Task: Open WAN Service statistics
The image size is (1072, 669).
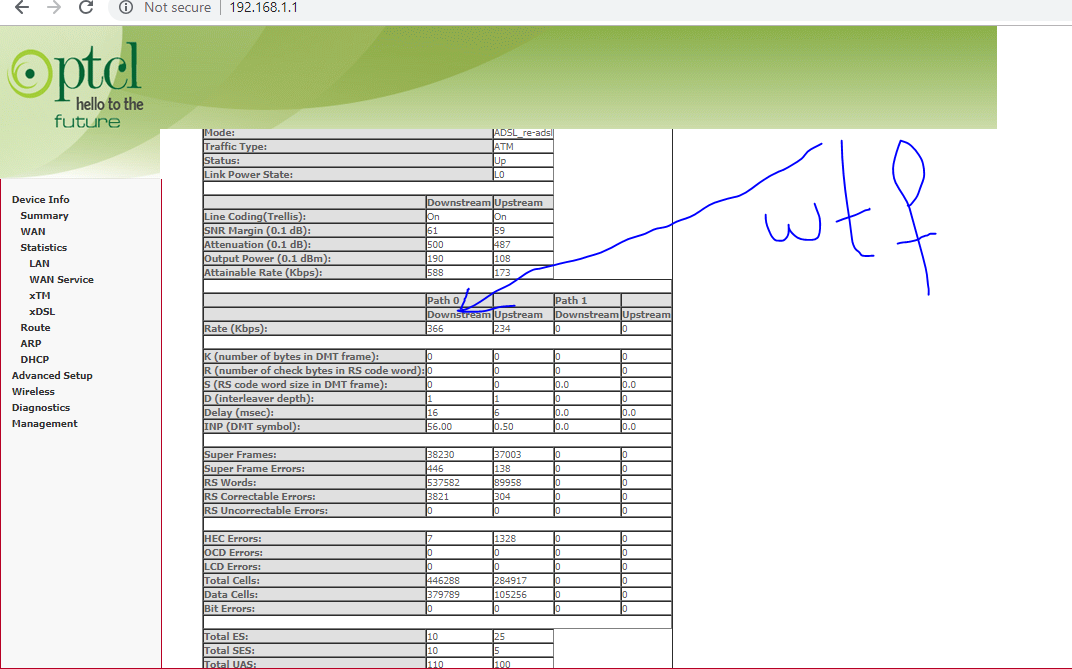Action: pyautogui.click(x=62, y=279)
